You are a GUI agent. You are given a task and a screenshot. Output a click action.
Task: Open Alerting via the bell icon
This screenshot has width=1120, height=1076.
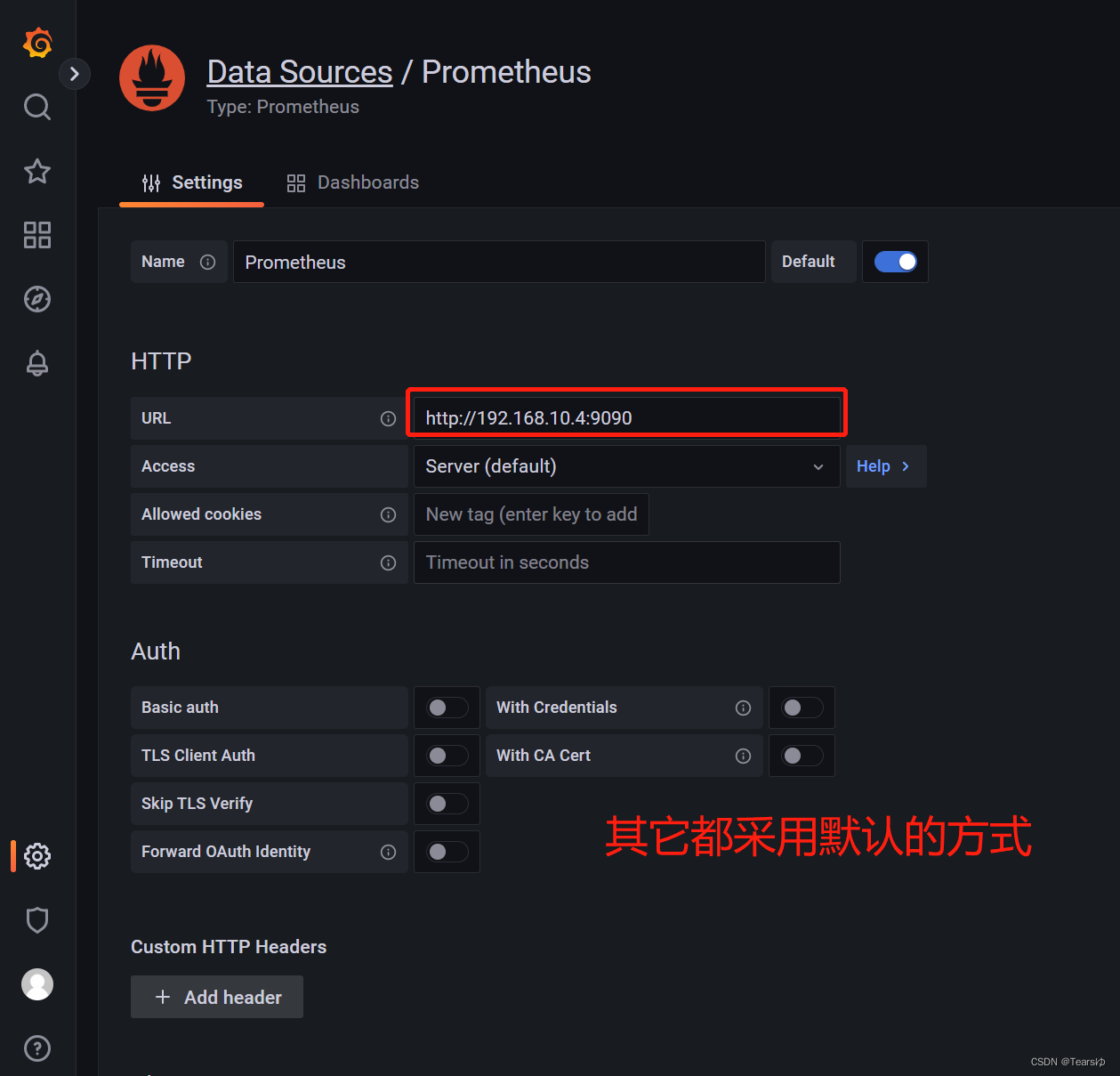click(x=37, y=363)
